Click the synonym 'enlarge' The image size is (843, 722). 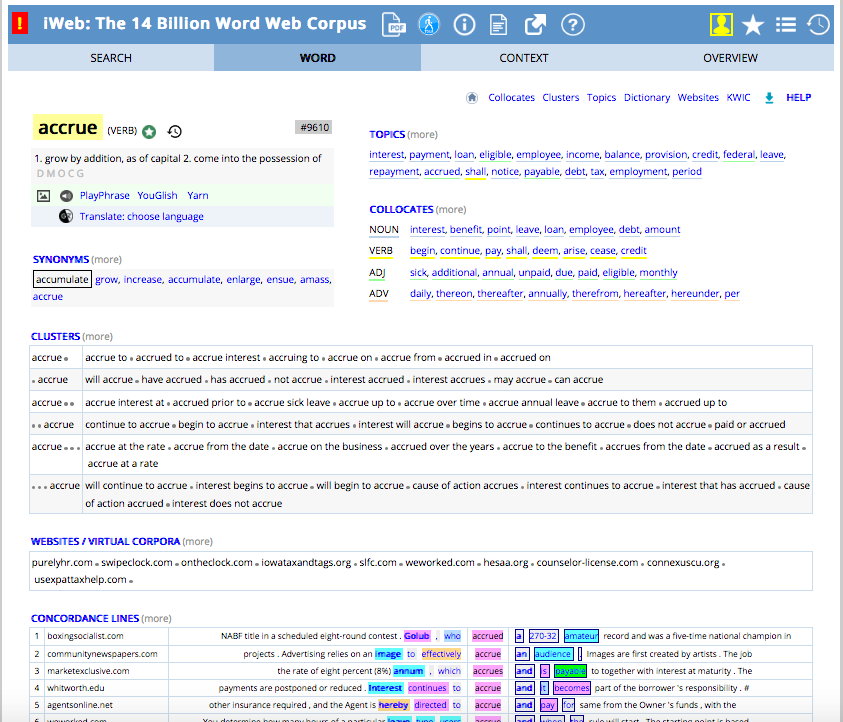coord(243,280)
